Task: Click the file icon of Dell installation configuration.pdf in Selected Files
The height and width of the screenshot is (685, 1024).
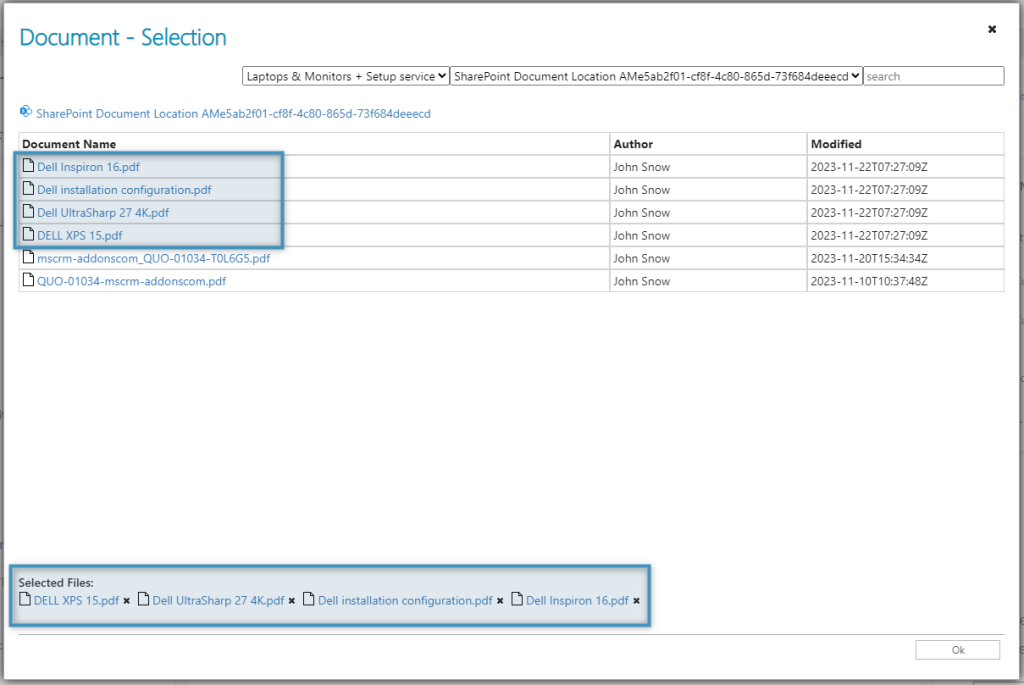Action: 309,599
